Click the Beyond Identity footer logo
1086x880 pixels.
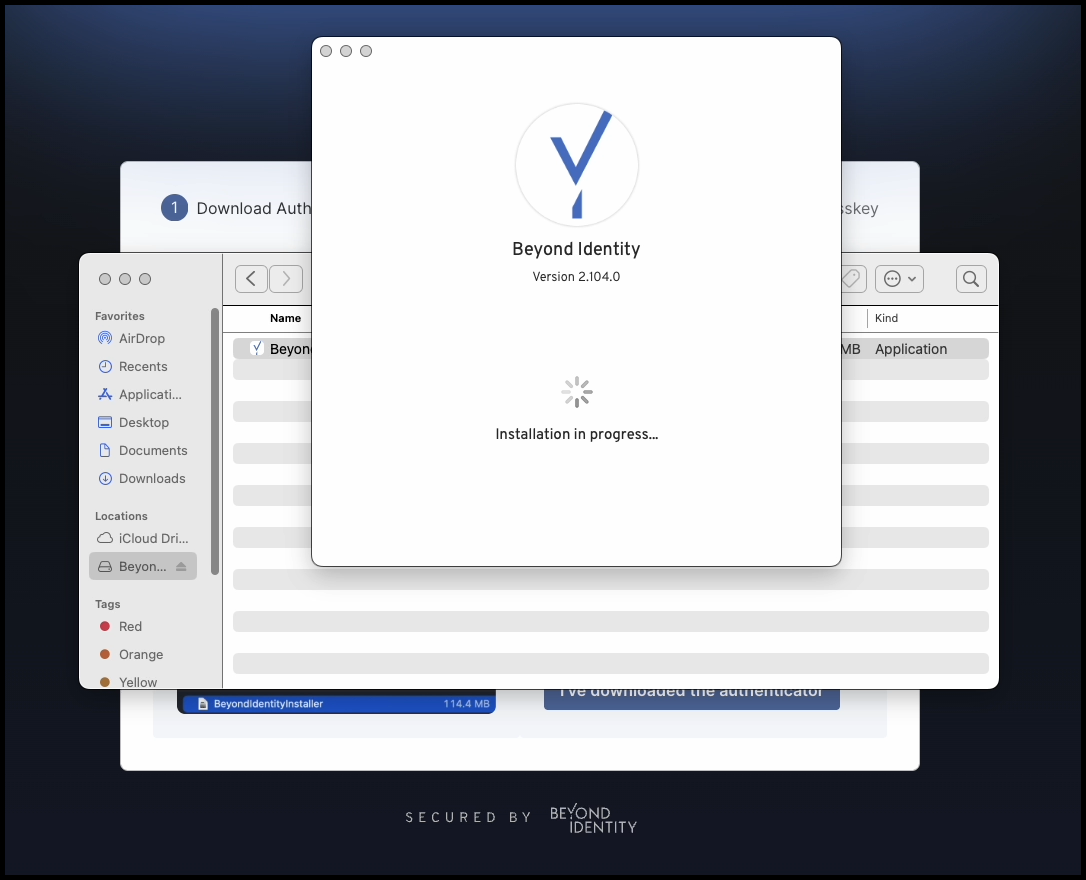pos(594,818)
